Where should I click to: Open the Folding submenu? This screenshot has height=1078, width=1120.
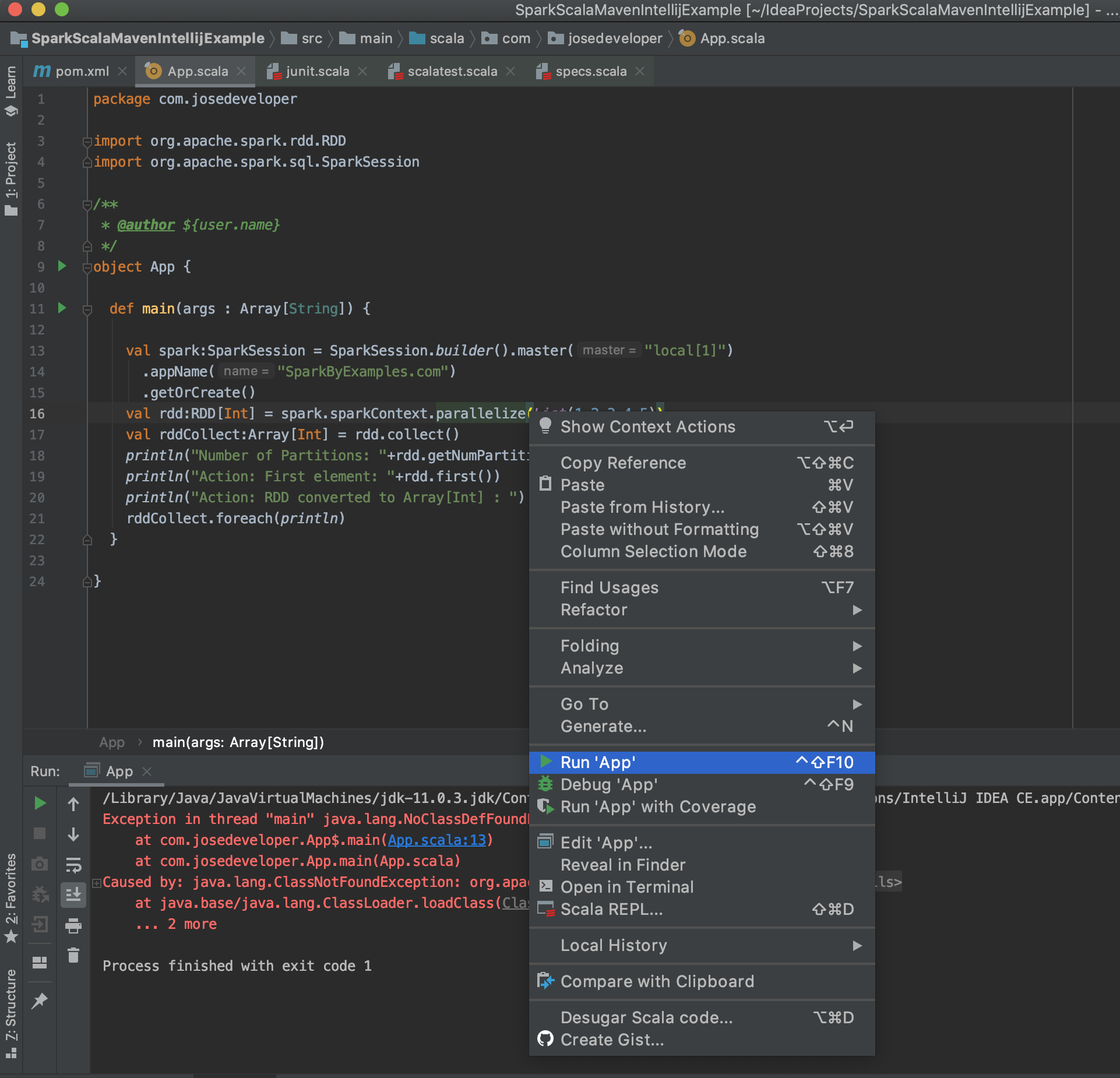pyautogui.click(x=702, y=646)
